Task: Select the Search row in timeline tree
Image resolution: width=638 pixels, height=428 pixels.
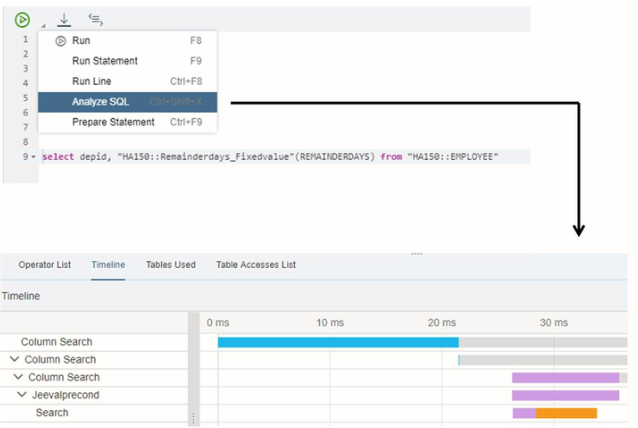Action: pos(52,412)
